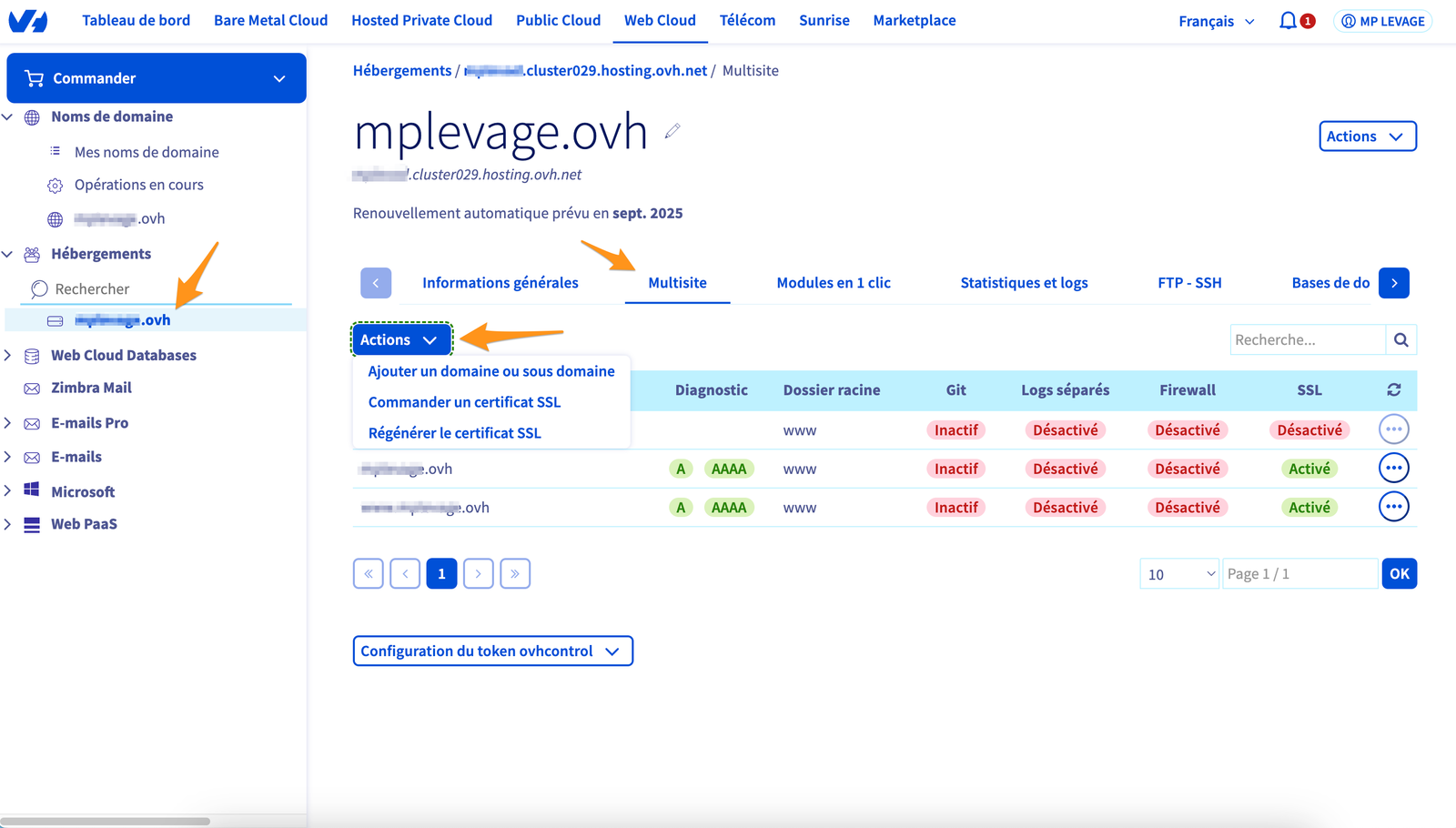The image size is (1456, 828).
Task: Expand the E-mails section
Action: point(8,457)
